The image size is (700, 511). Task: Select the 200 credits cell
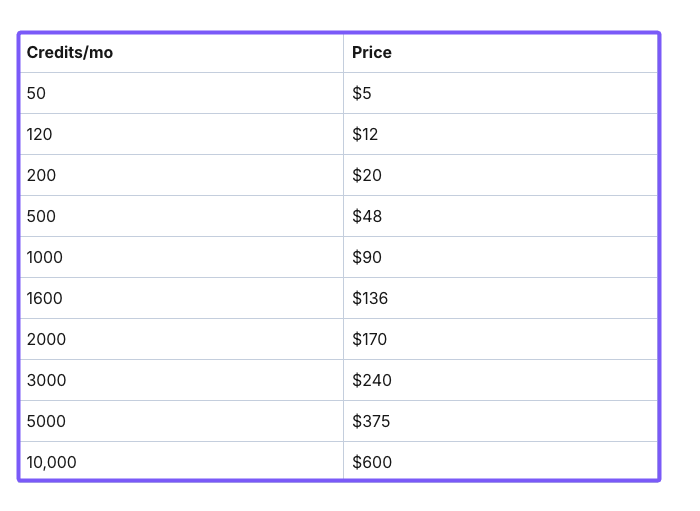(x=42, y=175)
